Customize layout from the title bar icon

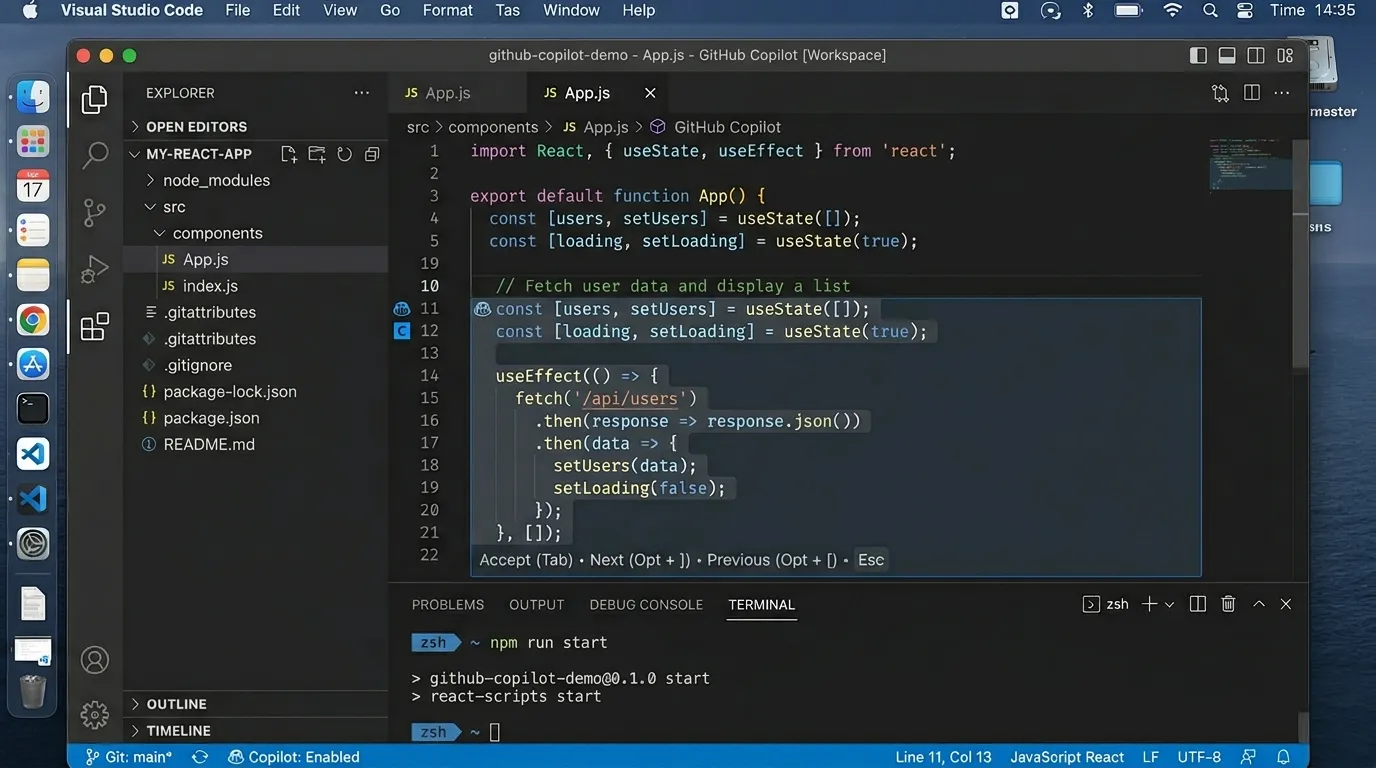[x=1286, y=56]
